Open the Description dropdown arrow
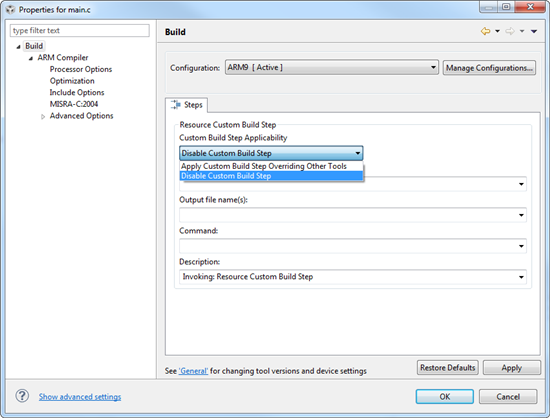 521,277
